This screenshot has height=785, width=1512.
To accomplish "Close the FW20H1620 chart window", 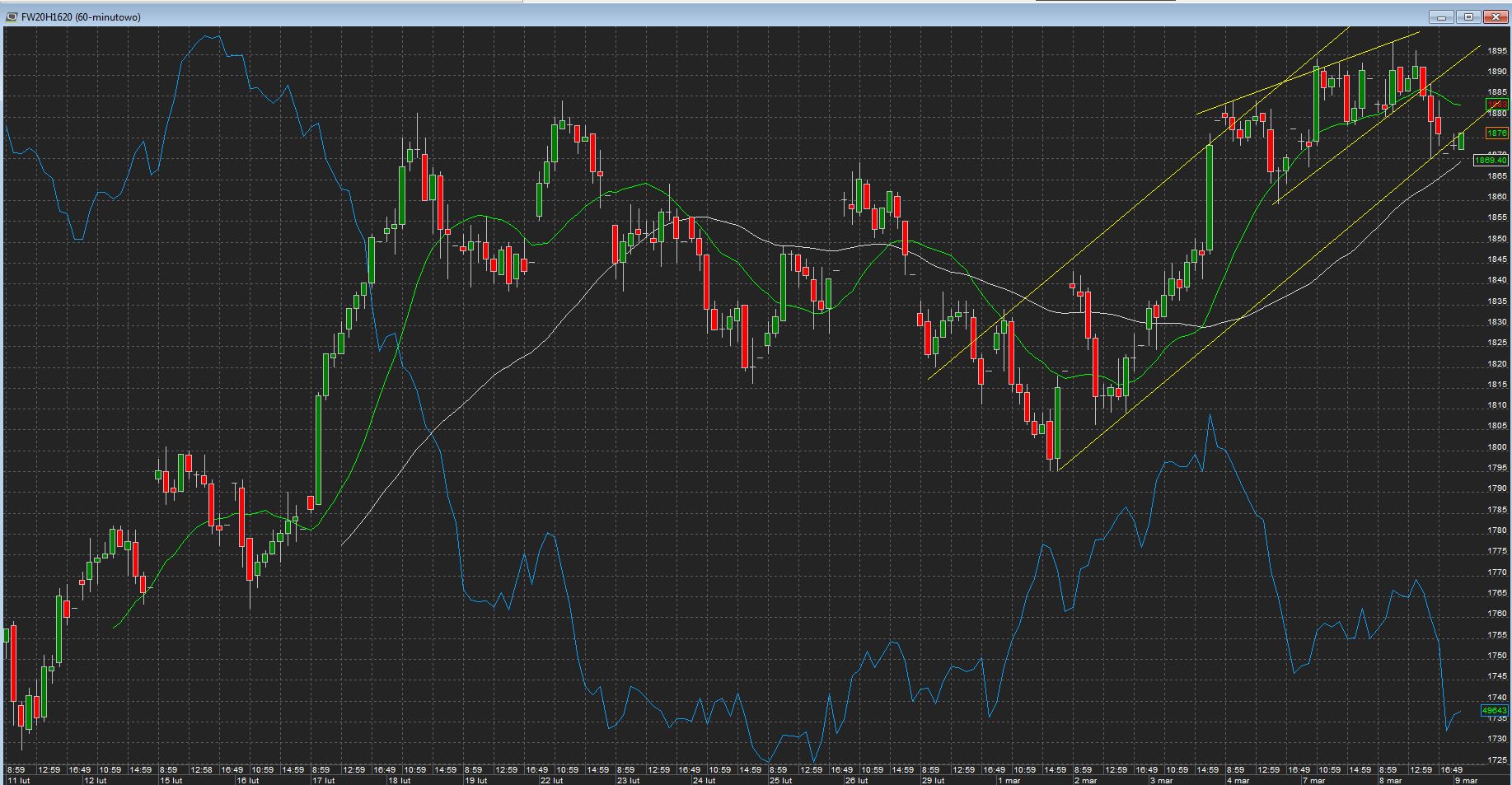I will point(1496,16).
